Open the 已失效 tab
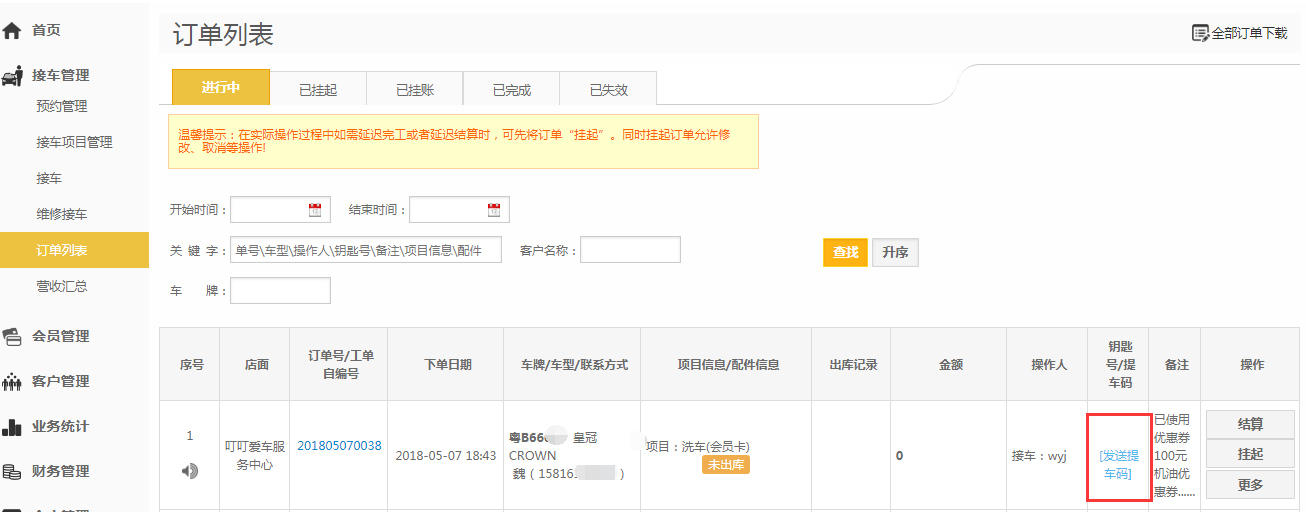The image size is (1306, 512). [608, 90]
